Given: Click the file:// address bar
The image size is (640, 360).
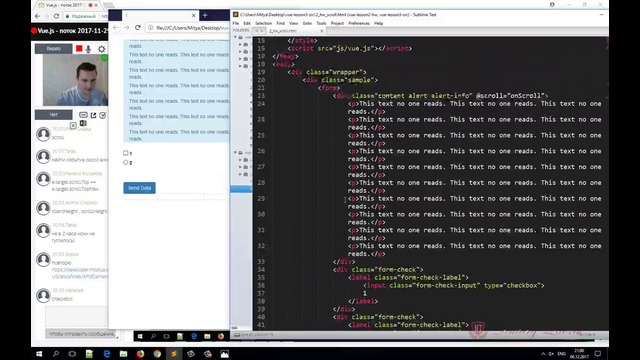Looking at the screenshot, I should pos(188,28).
